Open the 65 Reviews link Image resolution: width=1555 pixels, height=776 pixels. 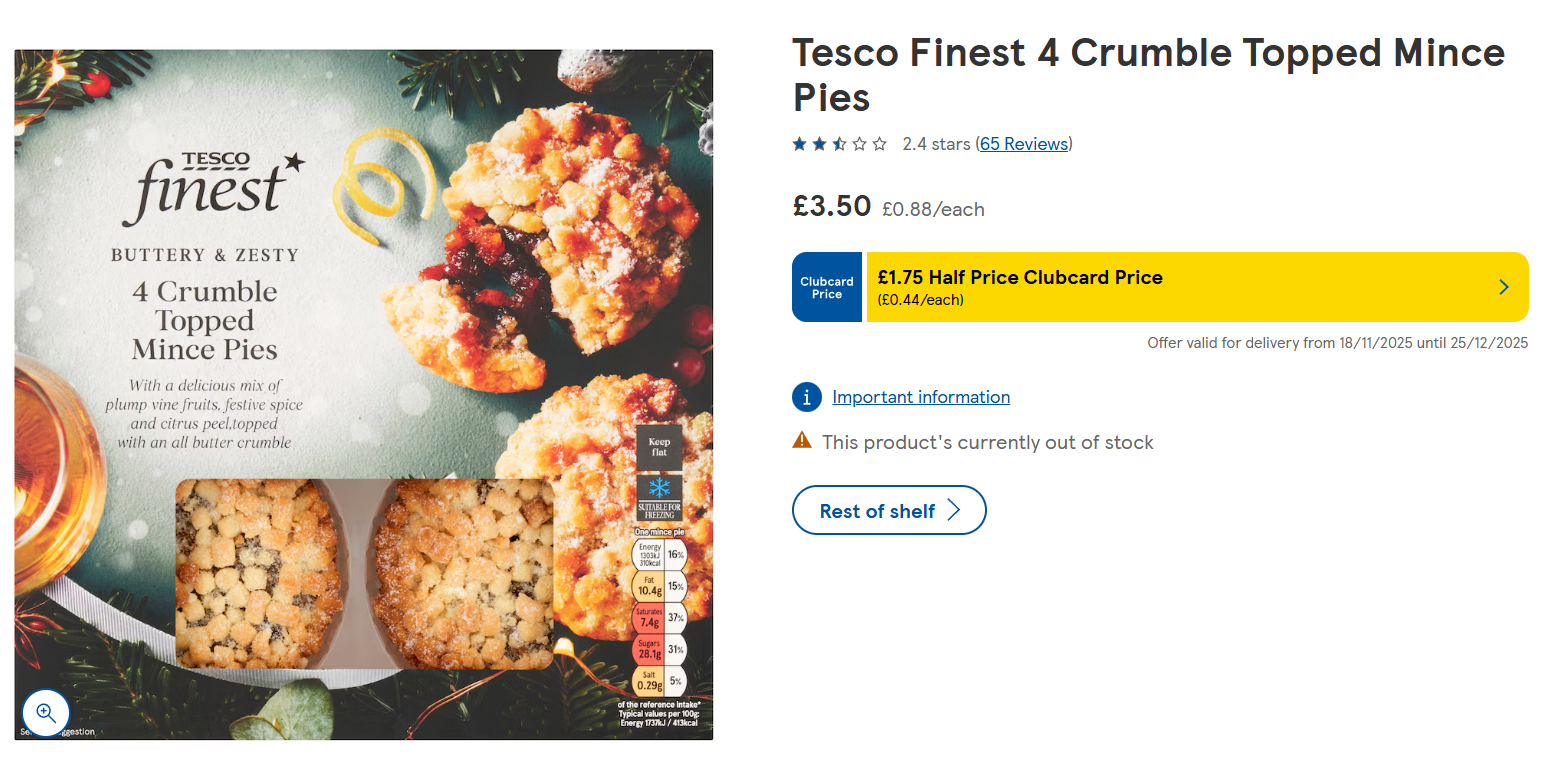[x=1024, y=144]
